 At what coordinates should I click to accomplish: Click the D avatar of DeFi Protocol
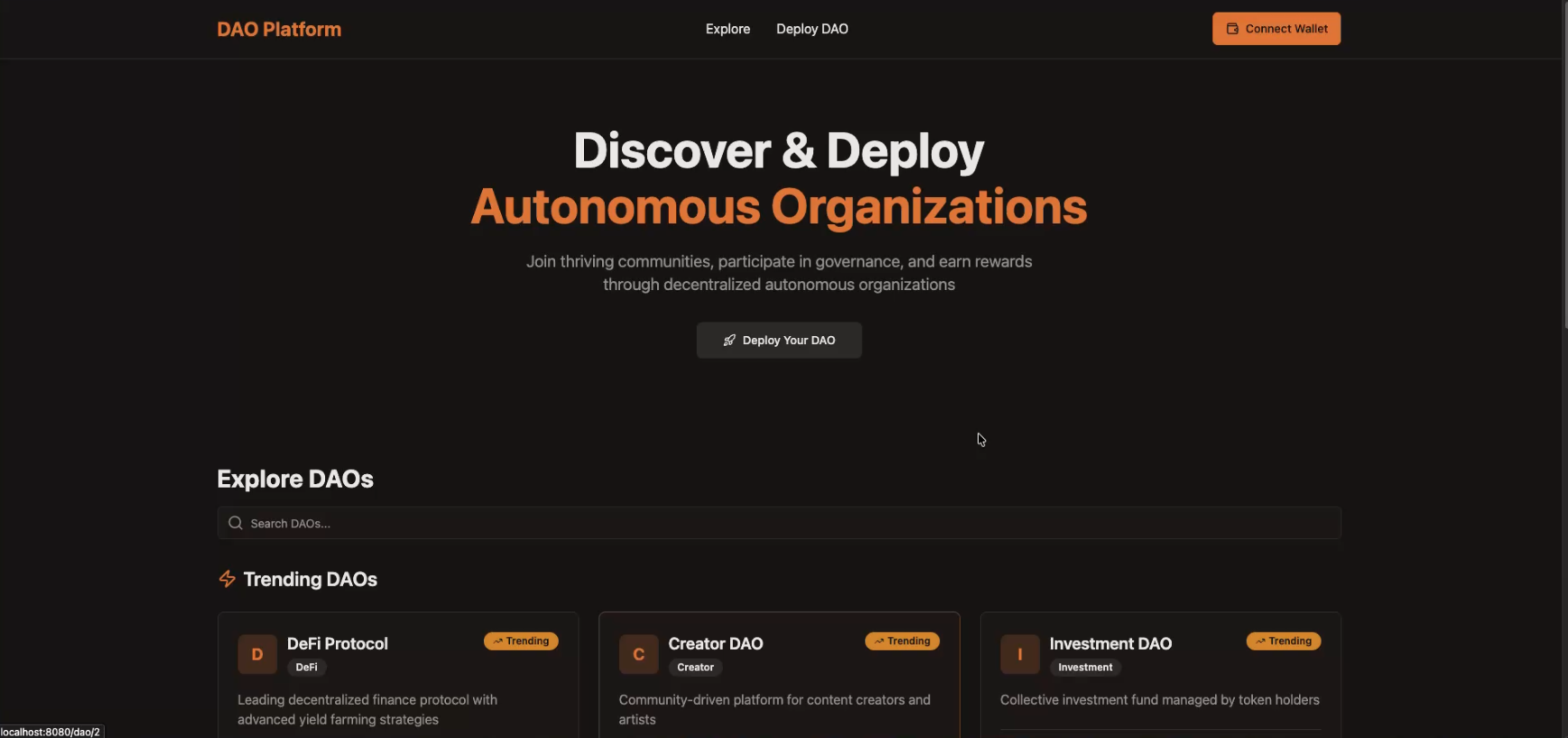pos(257,654)
